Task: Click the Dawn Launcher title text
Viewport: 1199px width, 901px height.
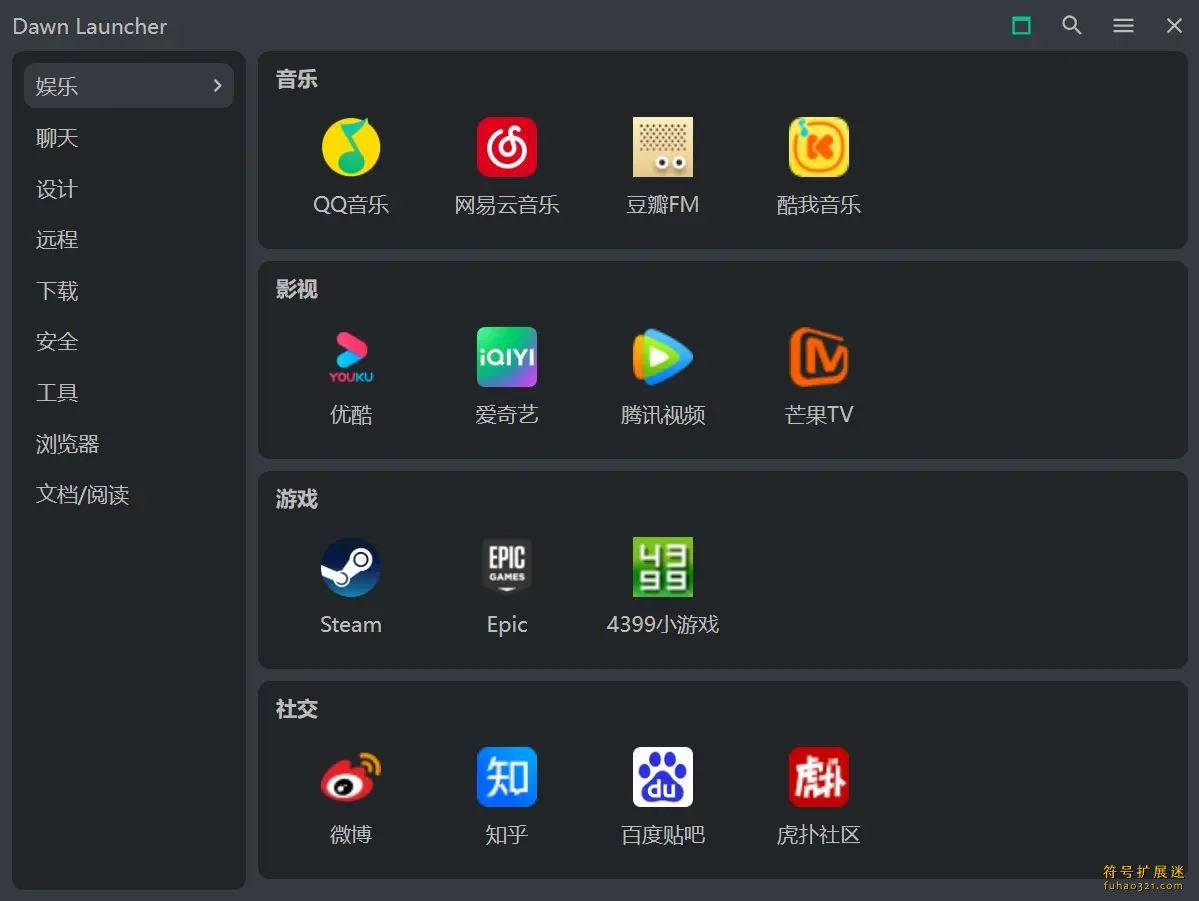Action: [89, 26]
